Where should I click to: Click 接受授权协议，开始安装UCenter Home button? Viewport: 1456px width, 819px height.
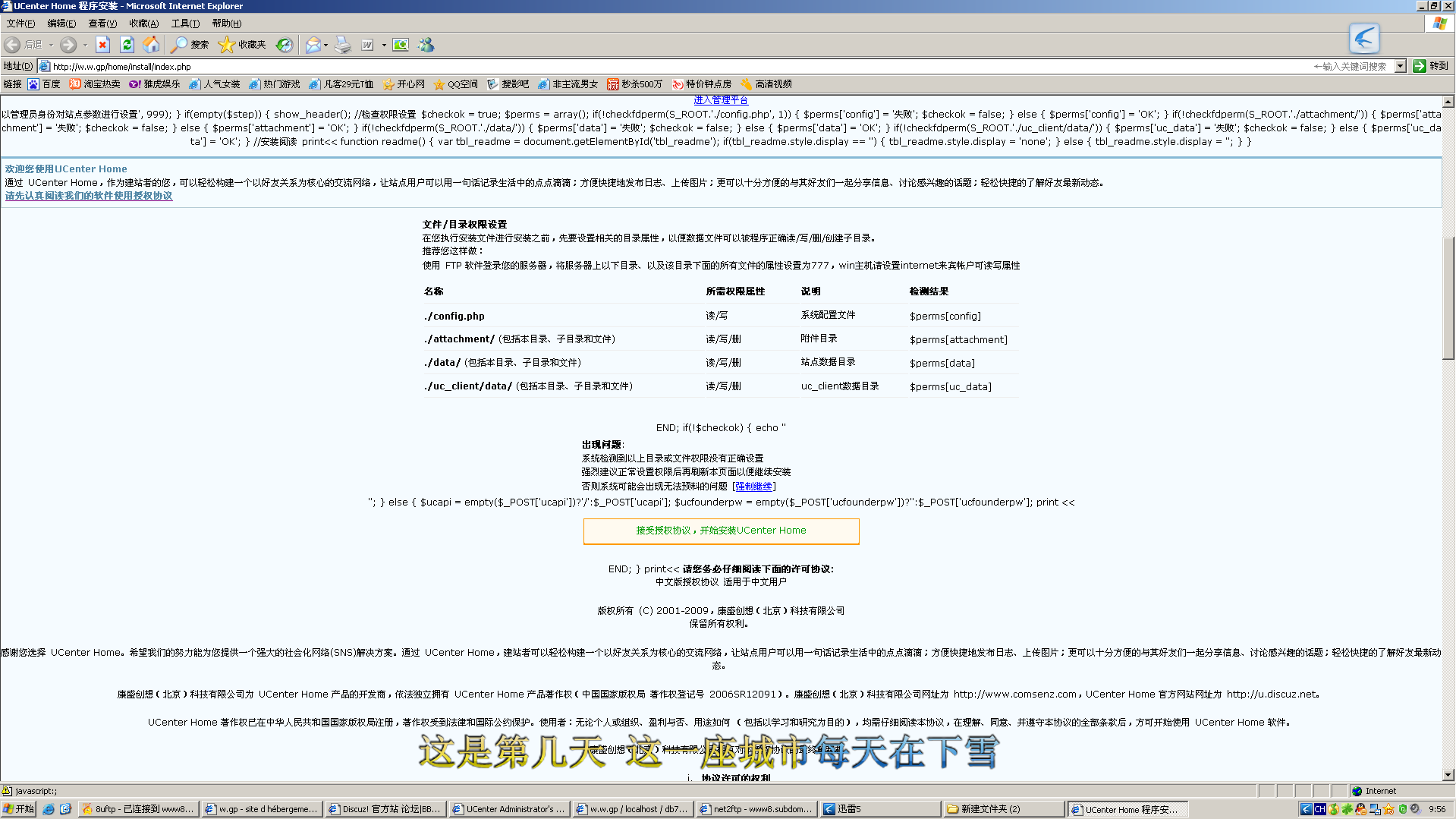click(x=721, y=531)
